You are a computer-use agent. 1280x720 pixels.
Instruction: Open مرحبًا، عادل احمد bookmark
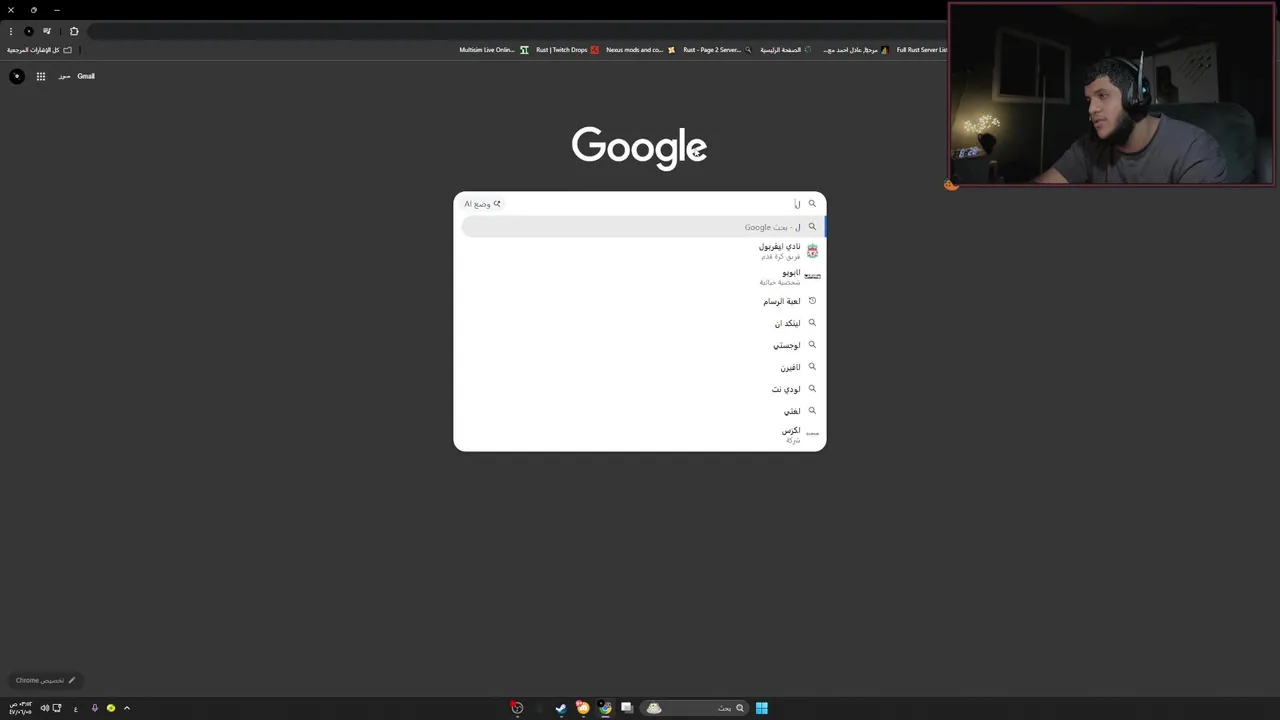click(x=855, y=50)
